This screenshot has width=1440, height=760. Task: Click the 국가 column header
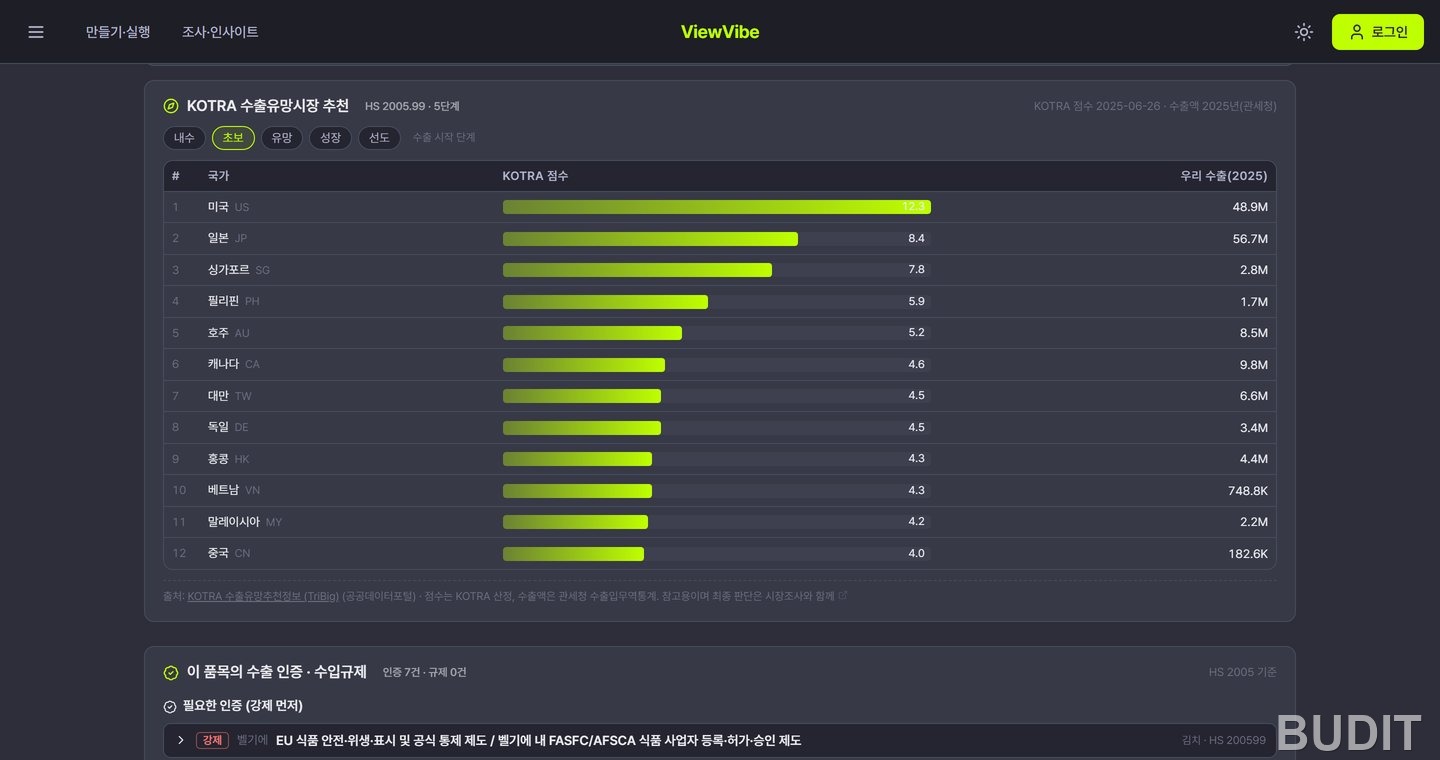[x=218, y=176]
